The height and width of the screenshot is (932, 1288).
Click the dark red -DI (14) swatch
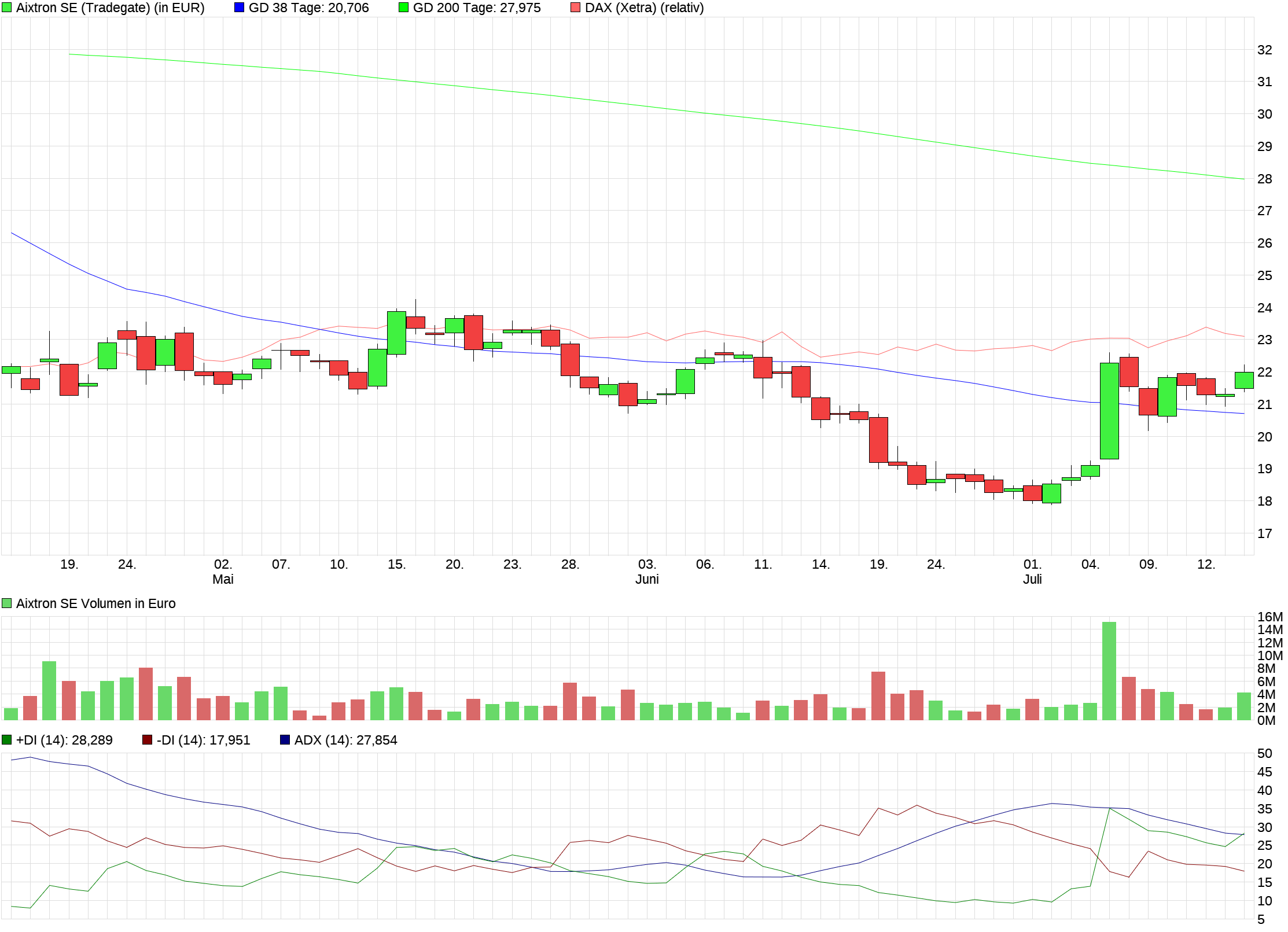(147, 740)
